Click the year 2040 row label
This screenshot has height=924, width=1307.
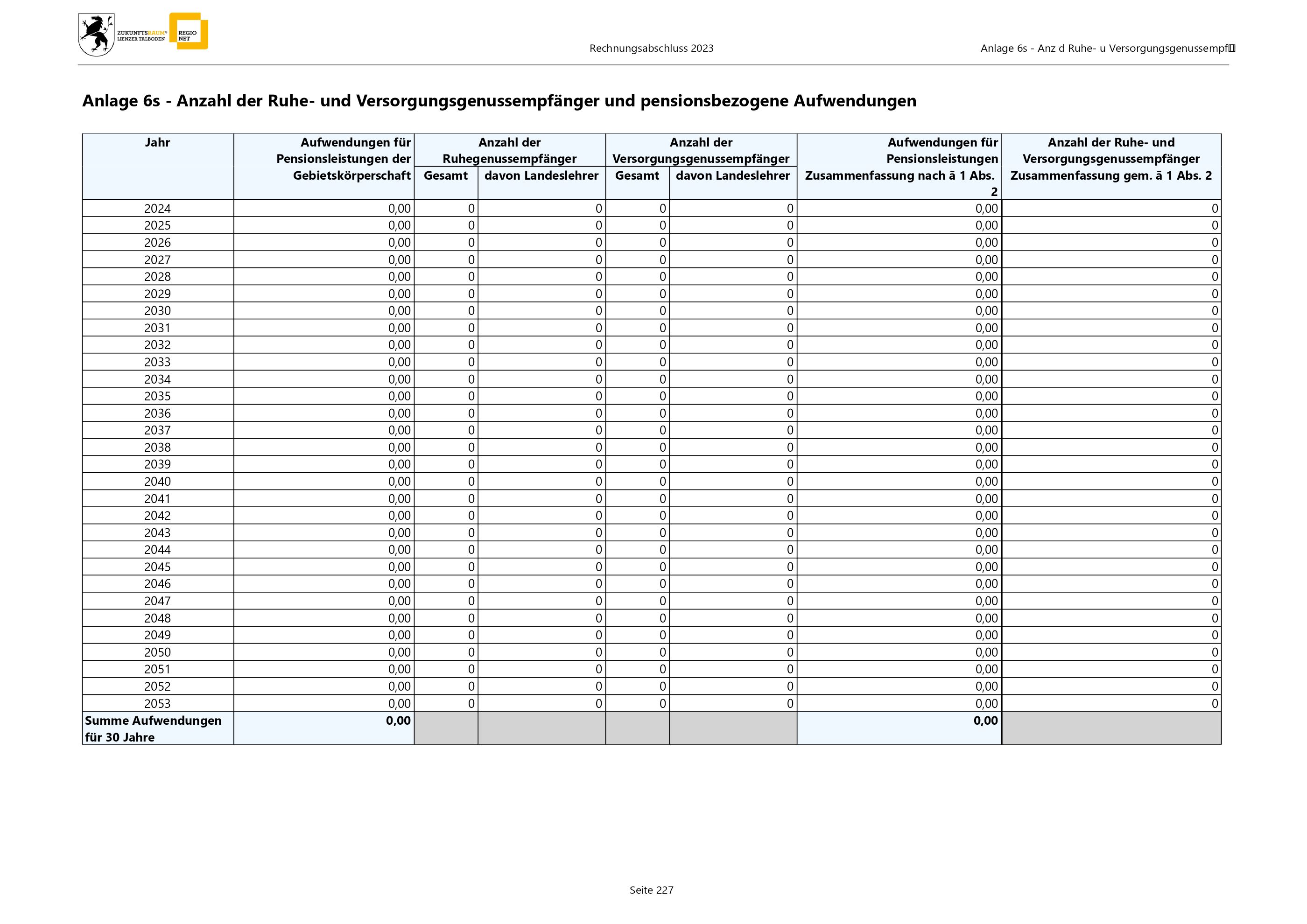[x=158, y=482]
